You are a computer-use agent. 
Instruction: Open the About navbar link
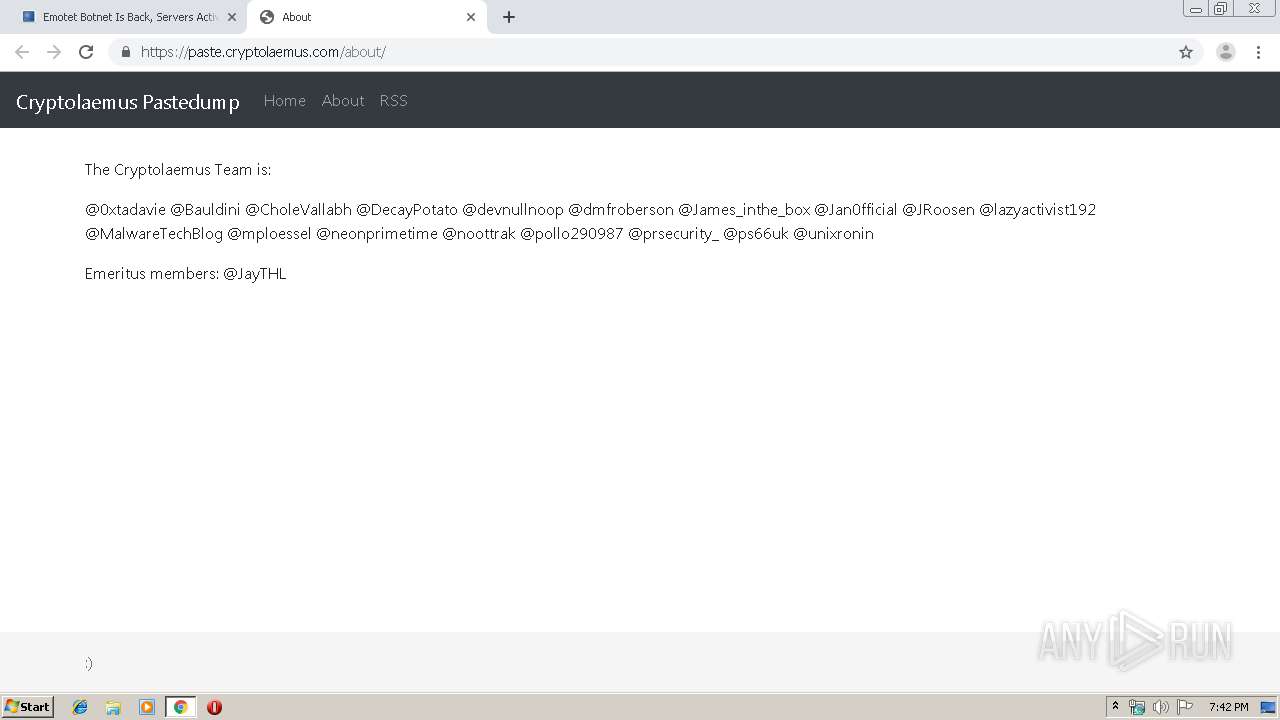tap(343, 100)
